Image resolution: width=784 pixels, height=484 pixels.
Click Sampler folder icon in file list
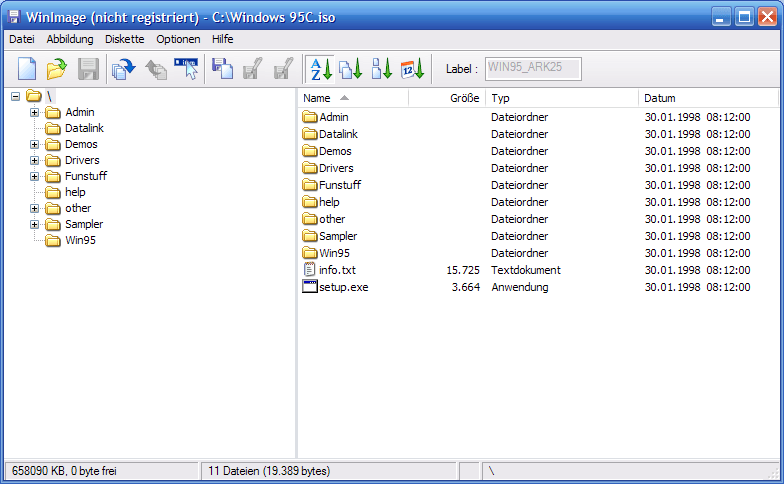tap(310, 236)
